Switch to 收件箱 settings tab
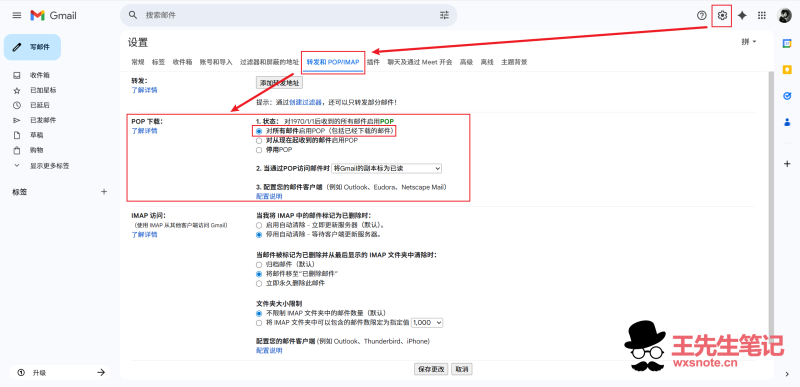This screenshot has width=800, height=387. point(182,62)
